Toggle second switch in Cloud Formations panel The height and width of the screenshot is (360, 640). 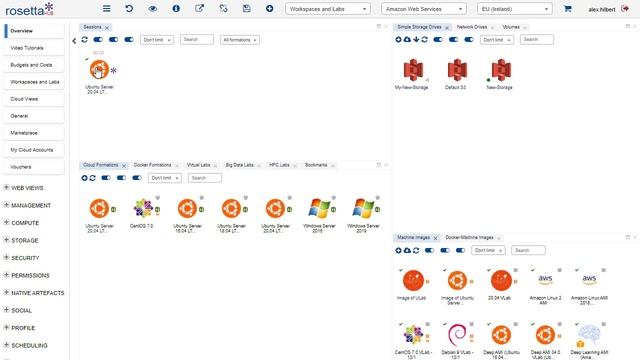point(121,178)
